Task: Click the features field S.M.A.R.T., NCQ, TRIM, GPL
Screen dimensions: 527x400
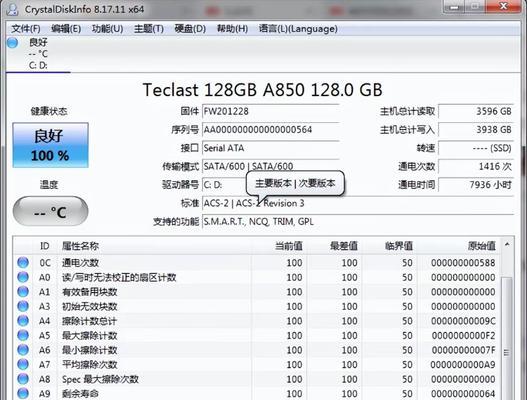Action: (x=358, y=222)
